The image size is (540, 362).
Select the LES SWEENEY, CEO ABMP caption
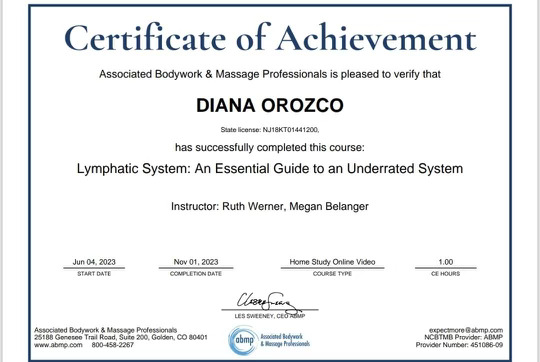tap(270, 316)
